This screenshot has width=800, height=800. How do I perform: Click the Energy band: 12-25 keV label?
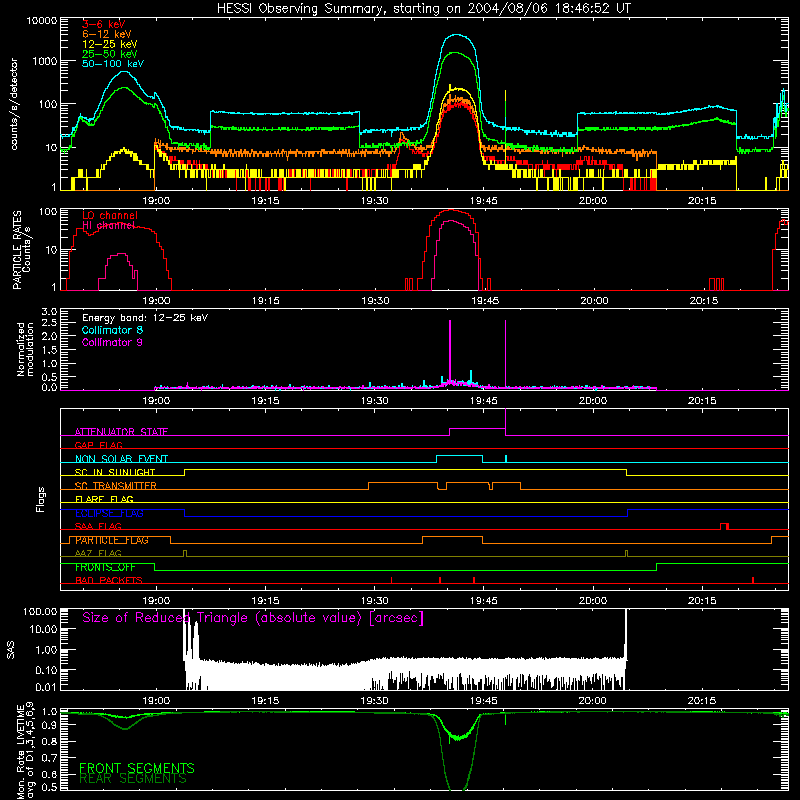145,318
